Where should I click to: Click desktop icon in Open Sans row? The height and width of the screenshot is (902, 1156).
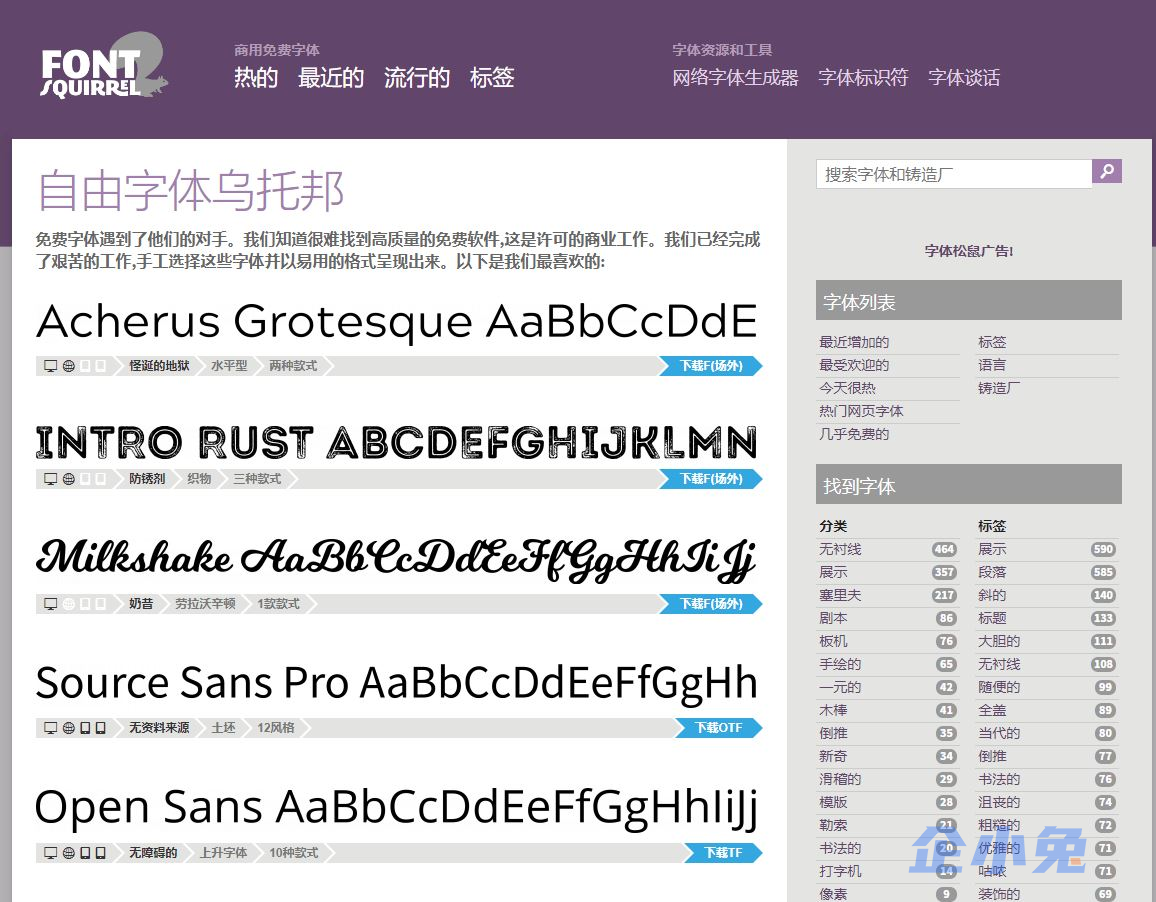(x=51, y=853)
